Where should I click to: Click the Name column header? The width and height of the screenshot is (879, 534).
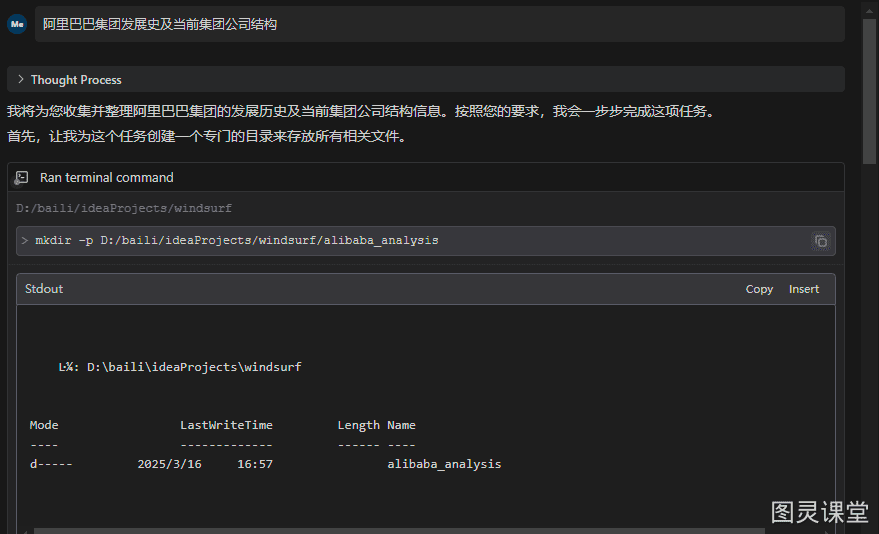coord(401,425)
